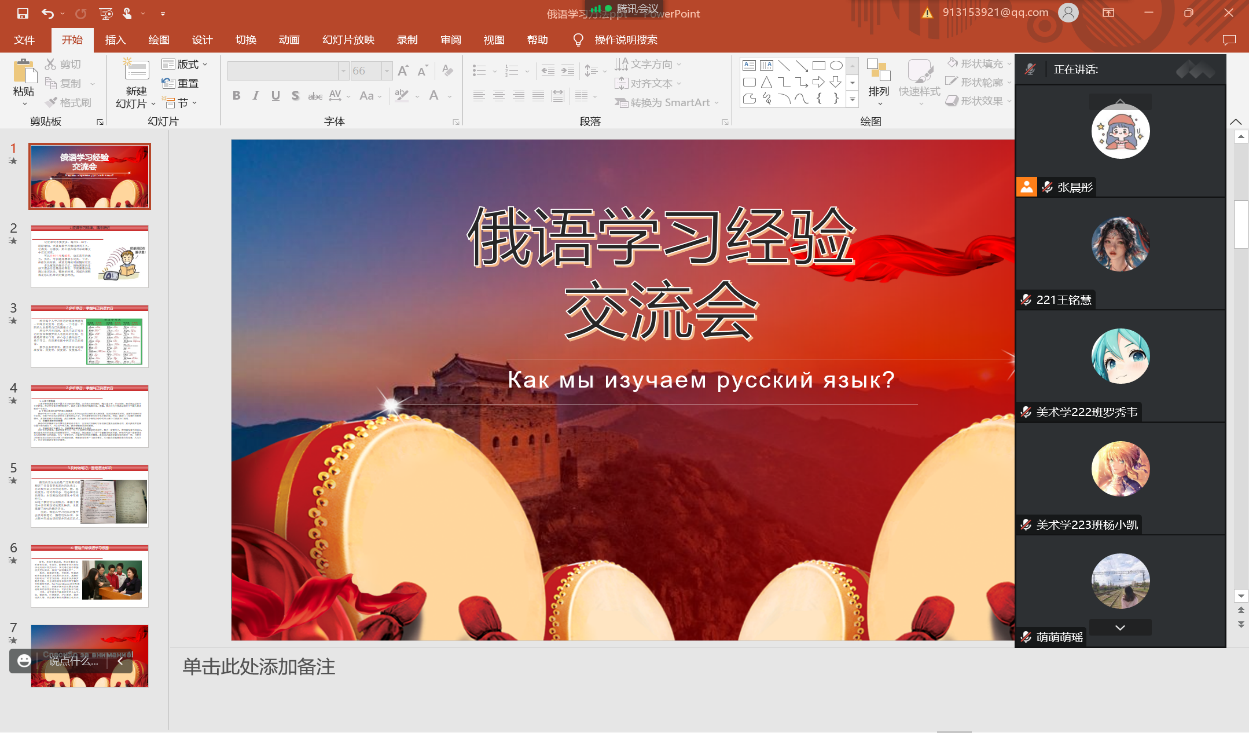Toggle Bold formatting button
Viewport: 1249px width, 733px height.
[x=237, y=96]
